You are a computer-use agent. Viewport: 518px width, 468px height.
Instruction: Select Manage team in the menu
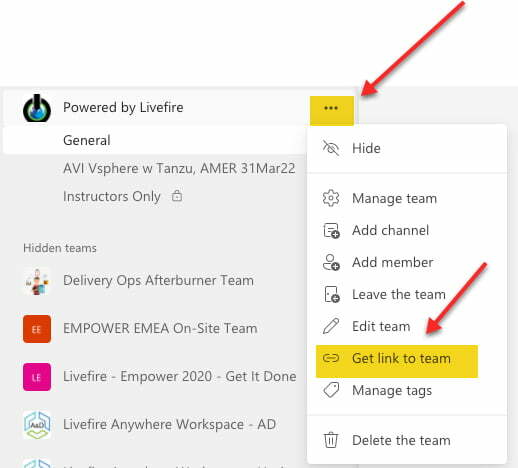(407, 198)
